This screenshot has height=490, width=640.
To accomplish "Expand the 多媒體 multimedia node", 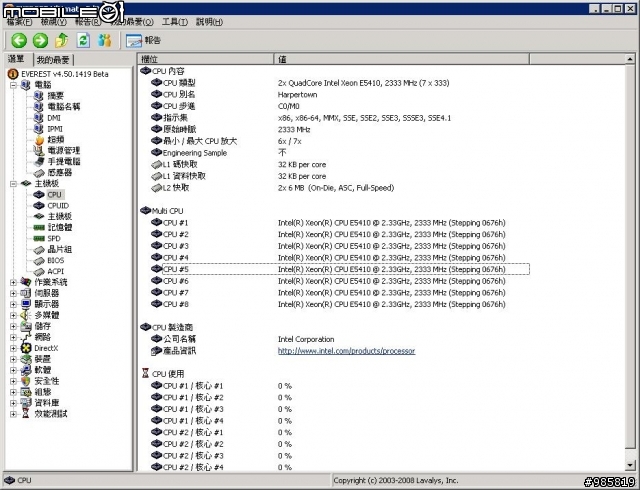I will pos(13,315).
